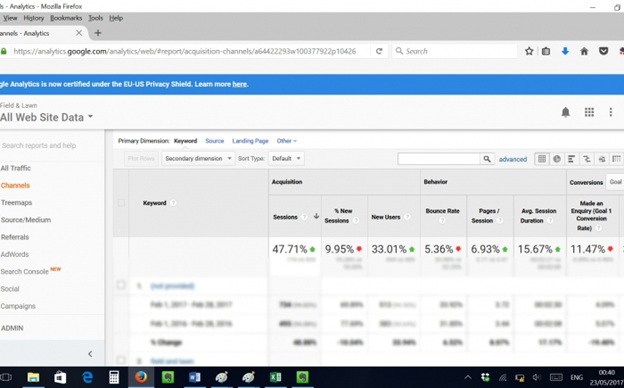Collapse the left navigation sidebar chevron
Image resolution: width=624 pixels, height=388 pixels.
click(90, 354)
